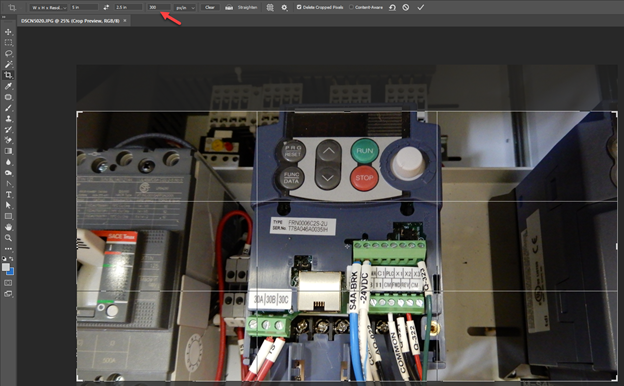Viewport: 624px width, 386px height.
Task: Click the foreground color swatch
Action: (x=6, y=267)
